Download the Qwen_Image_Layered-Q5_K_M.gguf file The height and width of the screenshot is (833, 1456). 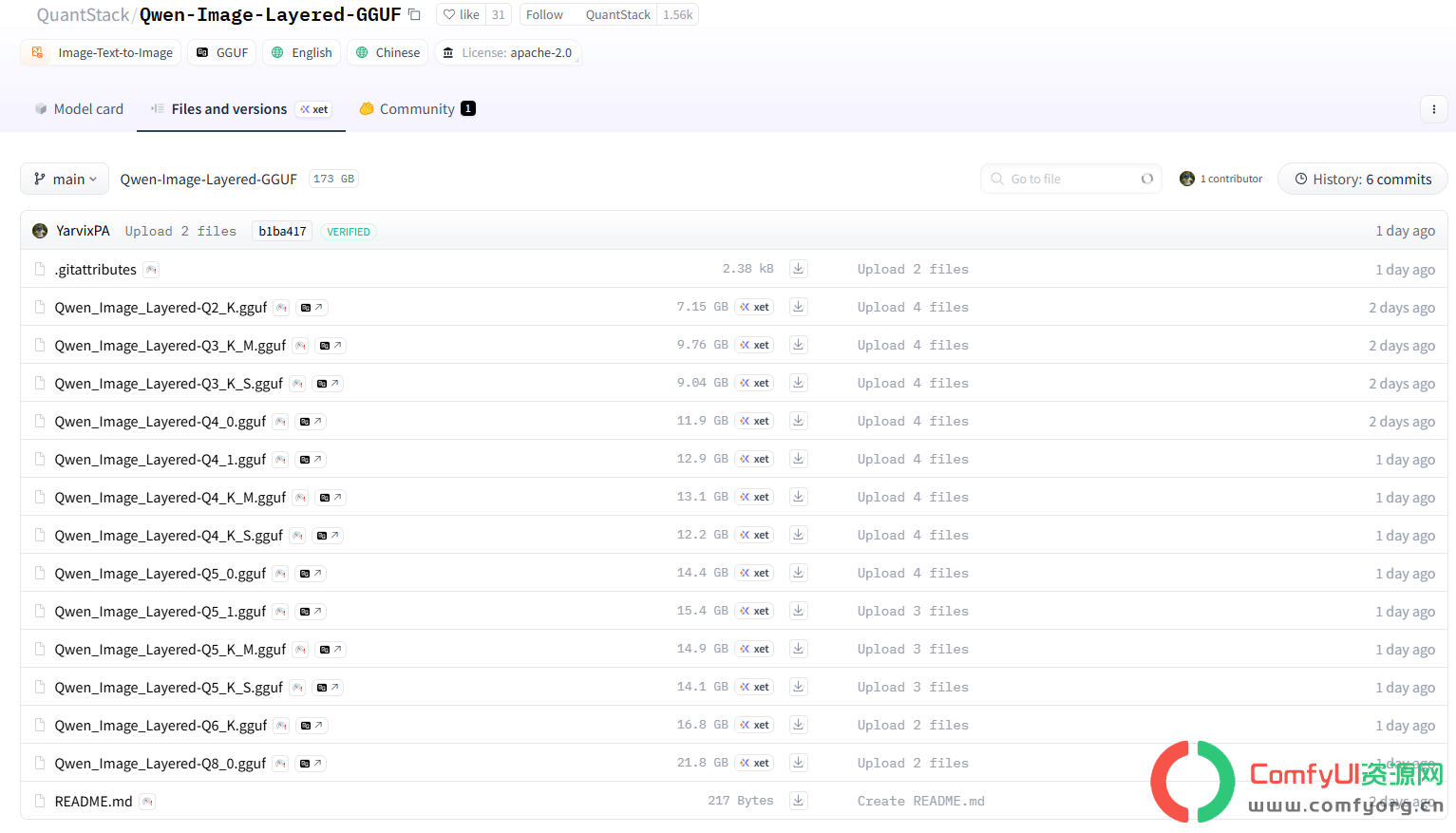point(799,649)
